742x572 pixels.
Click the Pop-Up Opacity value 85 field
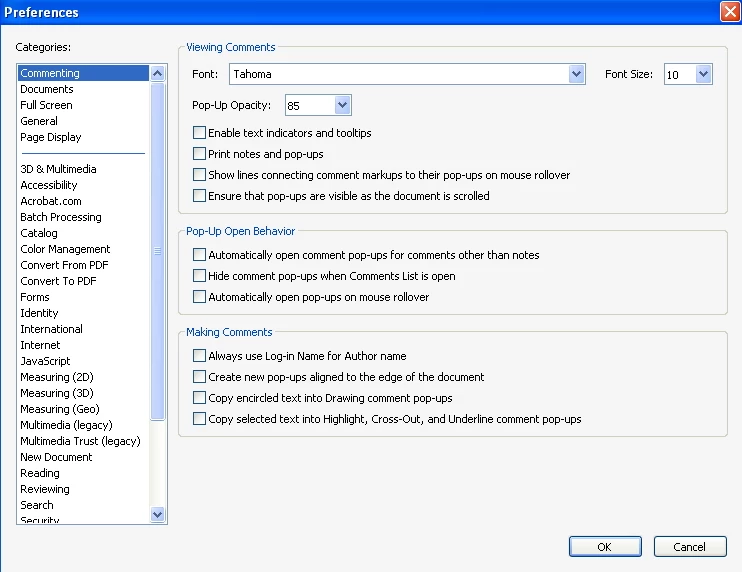310,105
